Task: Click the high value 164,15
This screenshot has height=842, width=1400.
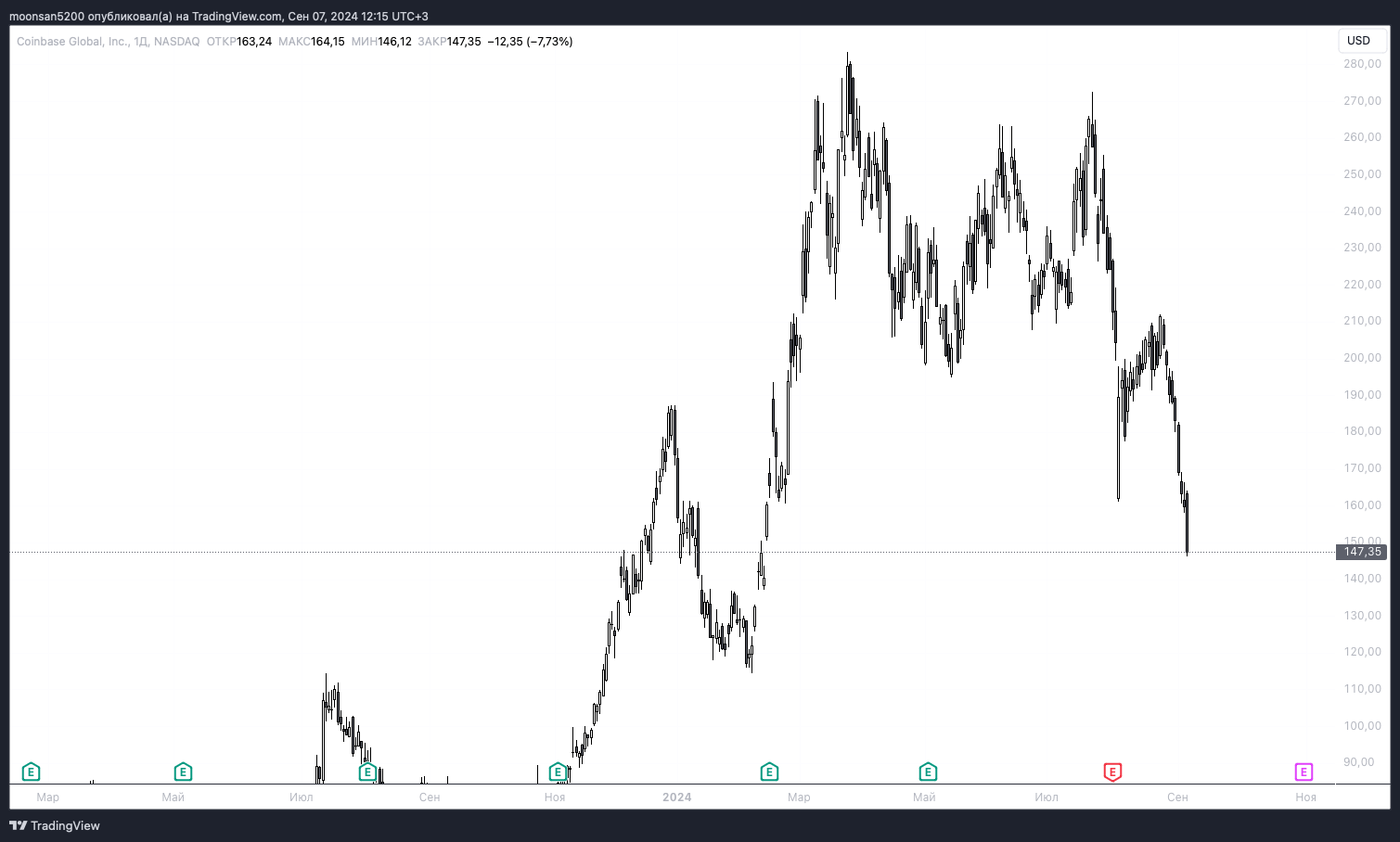Action: point(328,42)
